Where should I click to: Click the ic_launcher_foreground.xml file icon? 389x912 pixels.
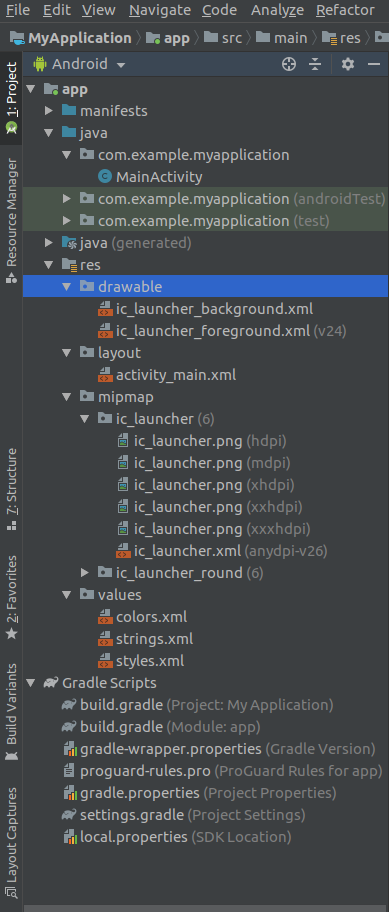(x=105, y=331)
